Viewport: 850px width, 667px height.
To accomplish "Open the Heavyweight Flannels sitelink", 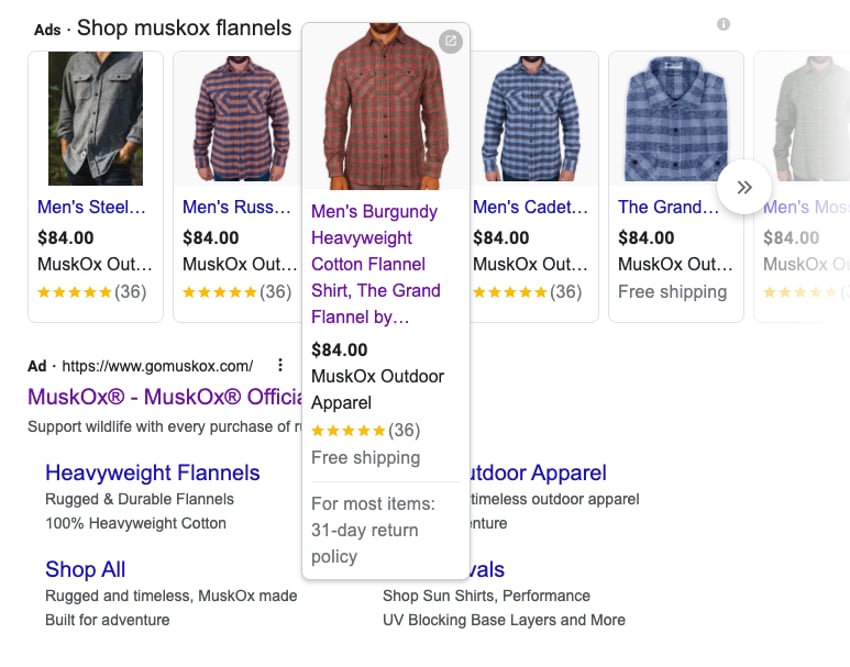I will coord(152,472).
